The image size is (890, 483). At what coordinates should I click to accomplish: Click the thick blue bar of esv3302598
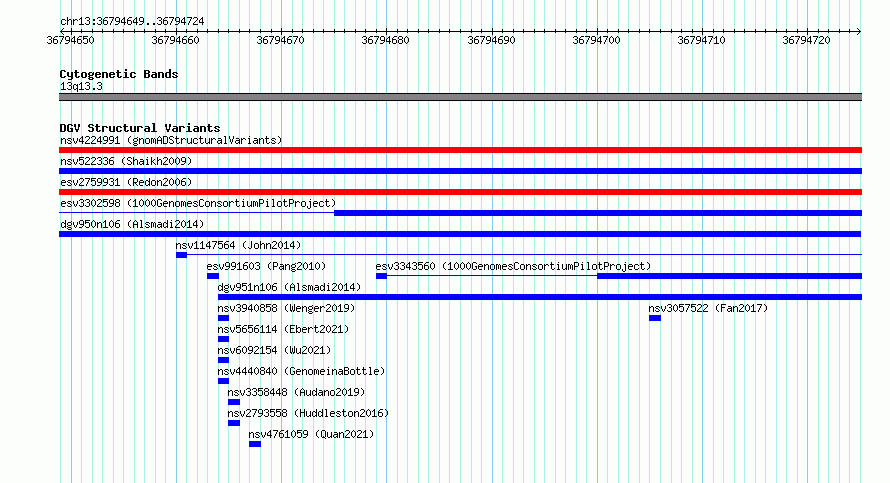pyautogui.click(x=598, y=213)
